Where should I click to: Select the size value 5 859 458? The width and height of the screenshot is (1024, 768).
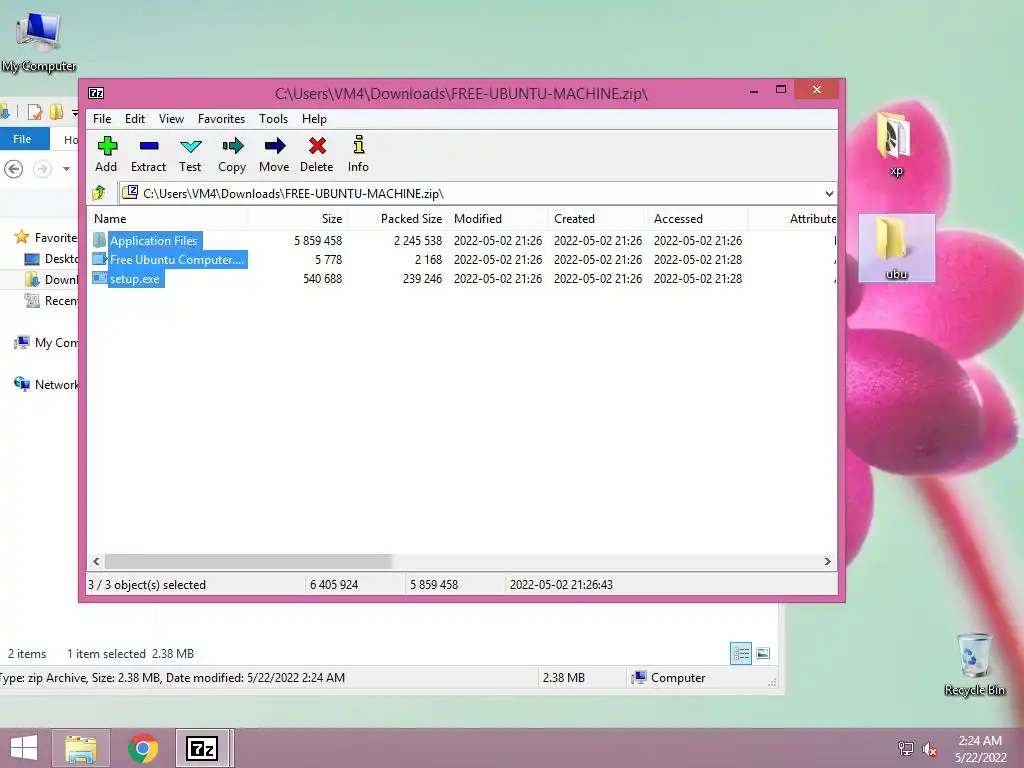[x=318, y=240]
